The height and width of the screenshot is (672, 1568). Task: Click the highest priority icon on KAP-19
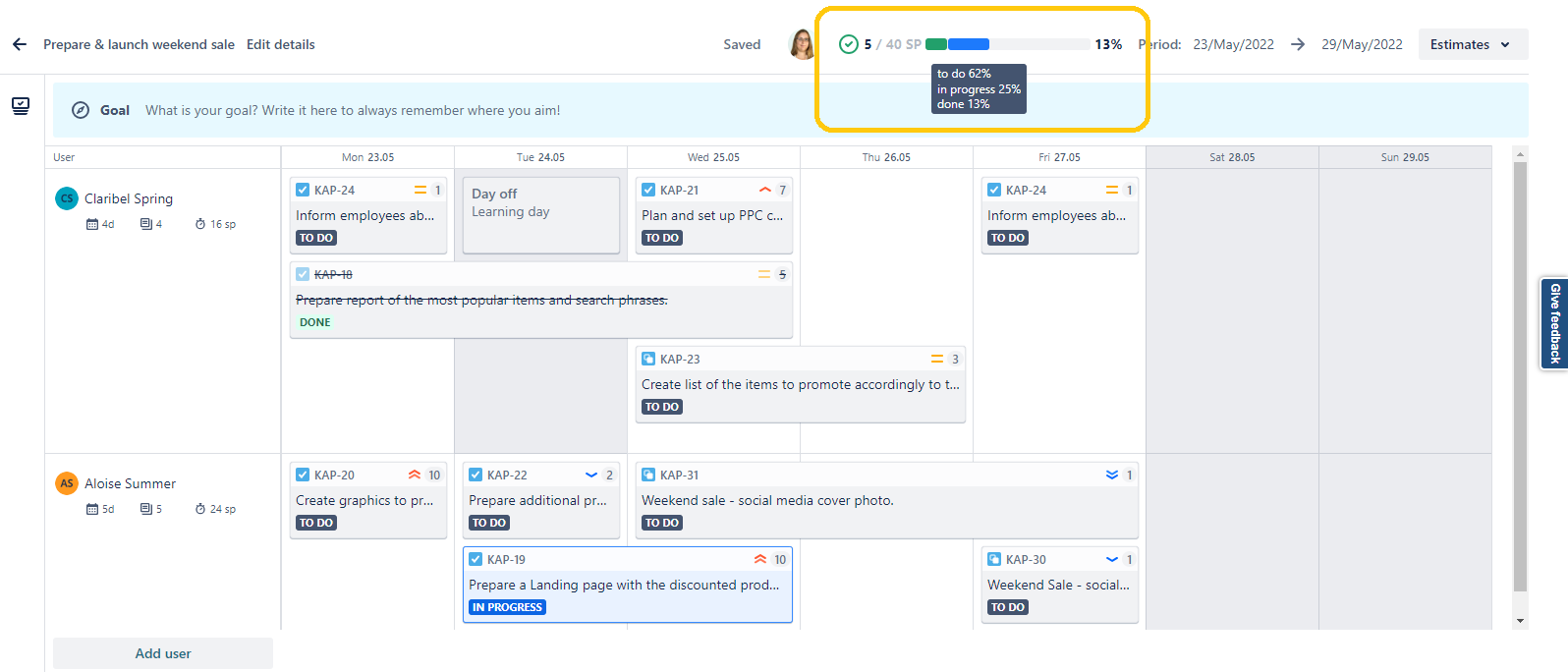760,559
